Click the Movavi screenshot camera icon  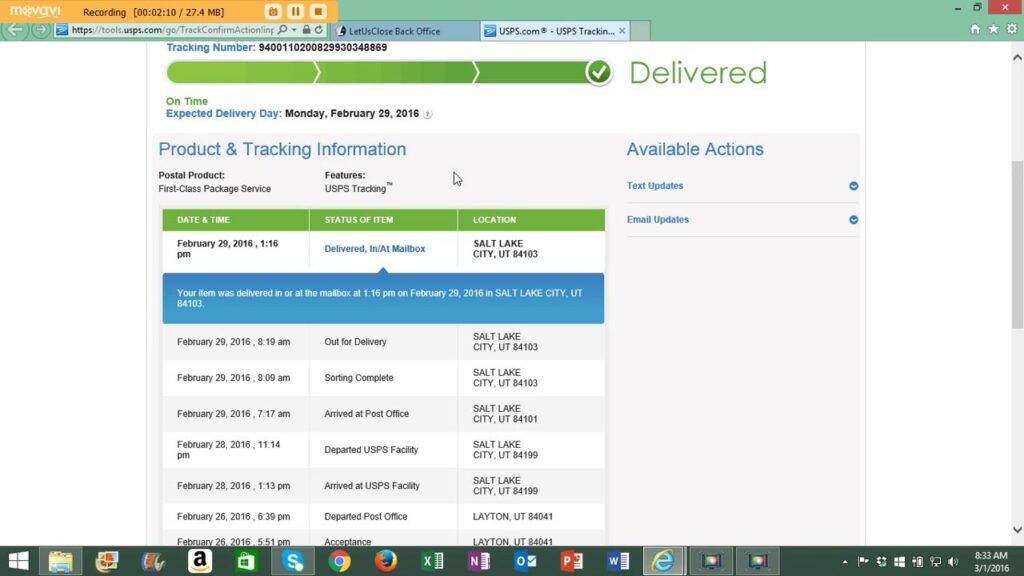point(273,11)
